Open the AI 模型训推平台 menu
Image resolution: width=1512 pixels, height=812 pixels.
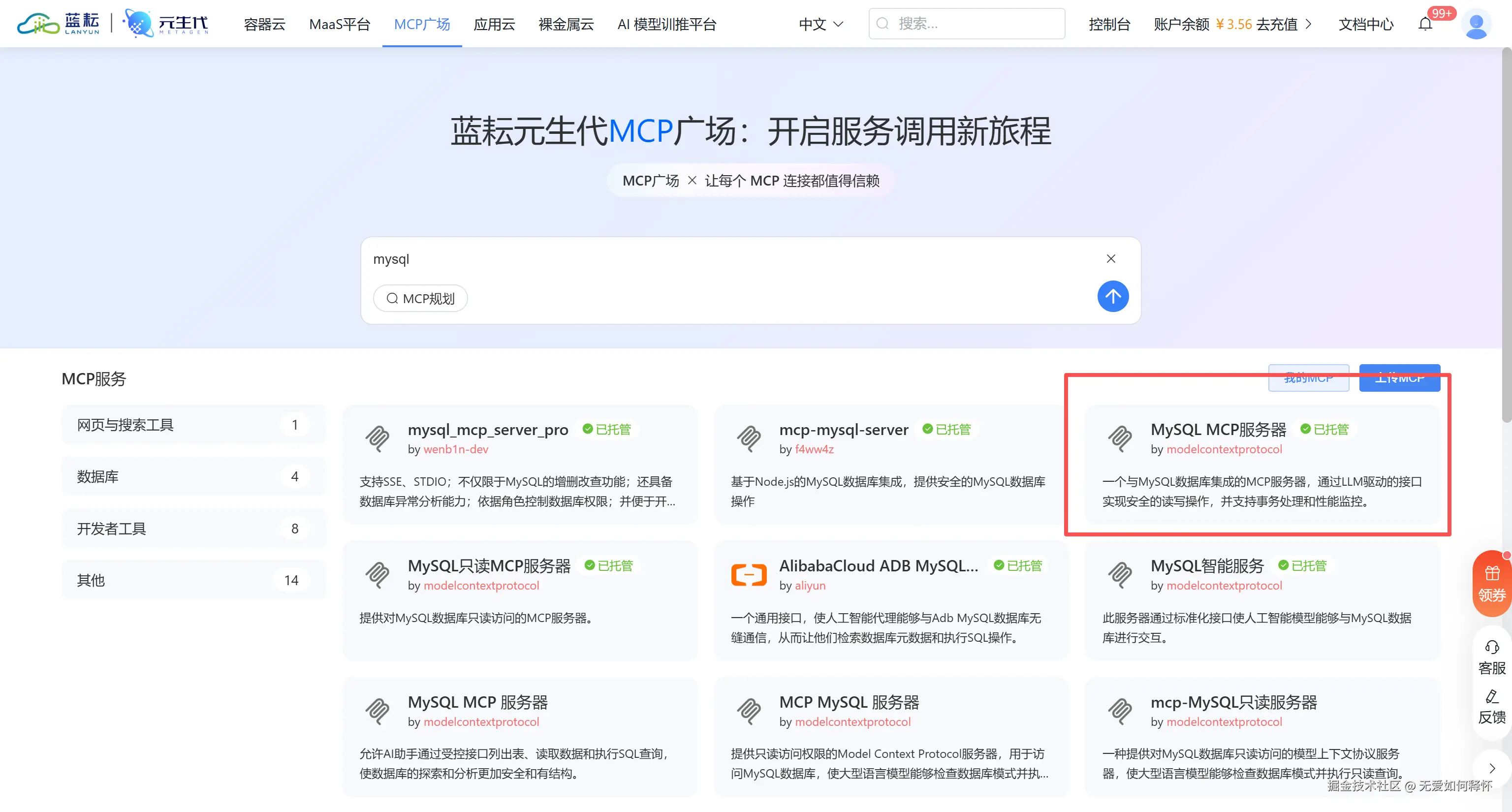(667, 24)
